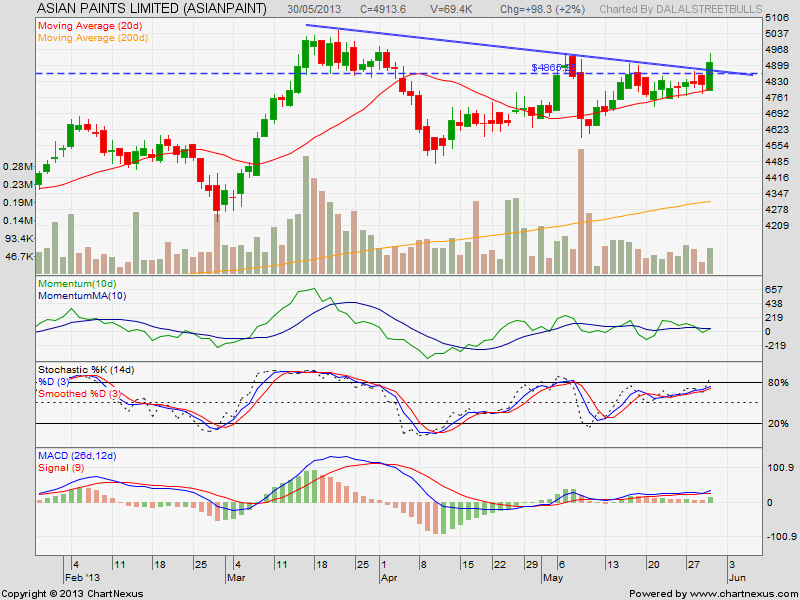This screenshot has width=800, height=600.
Task: Click the volume value V=69.4K
Action: coord(450,9)
